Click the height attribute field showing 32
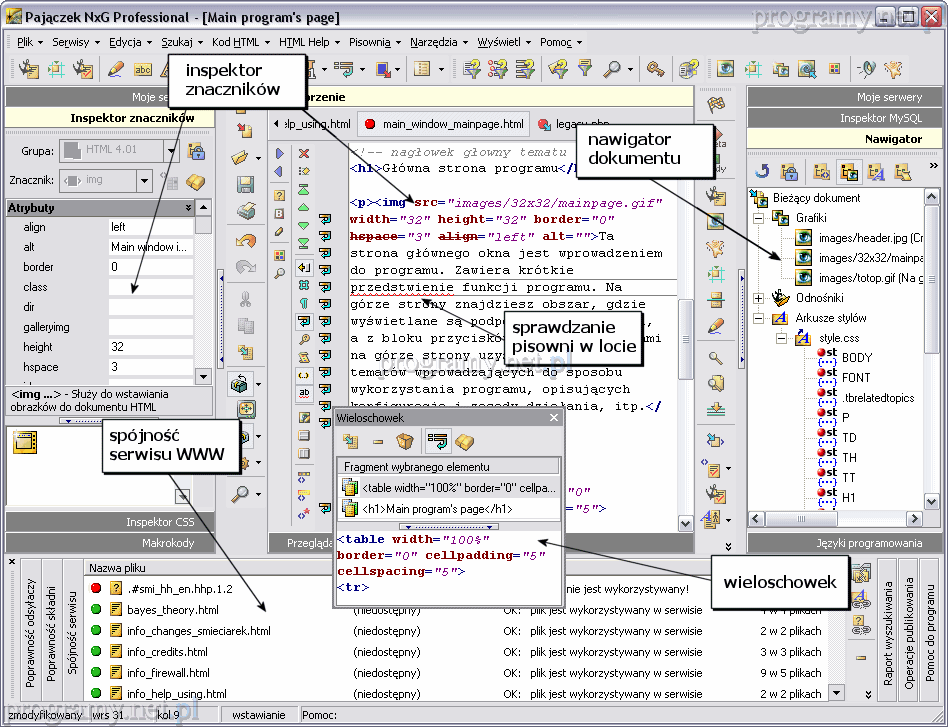Screen dimensions: 948x727 150,347
